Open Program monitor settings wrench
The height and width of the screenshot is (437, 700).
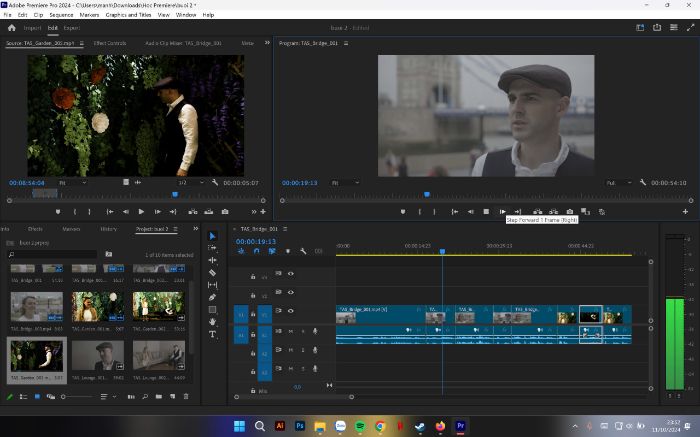(x=643, y=182)
